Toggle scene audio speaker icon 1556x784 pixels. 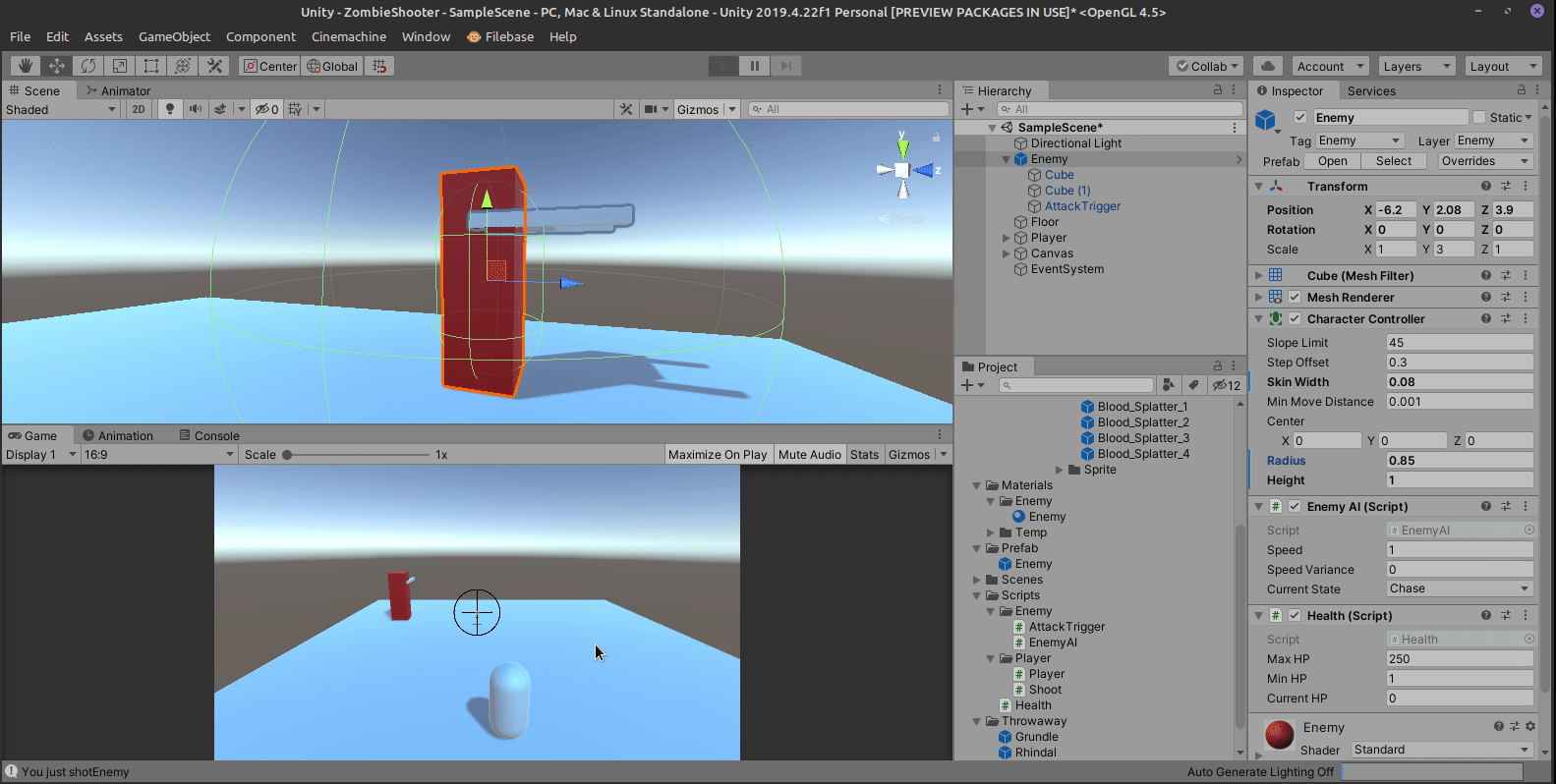pyautogui.click(x=196, y=109)
